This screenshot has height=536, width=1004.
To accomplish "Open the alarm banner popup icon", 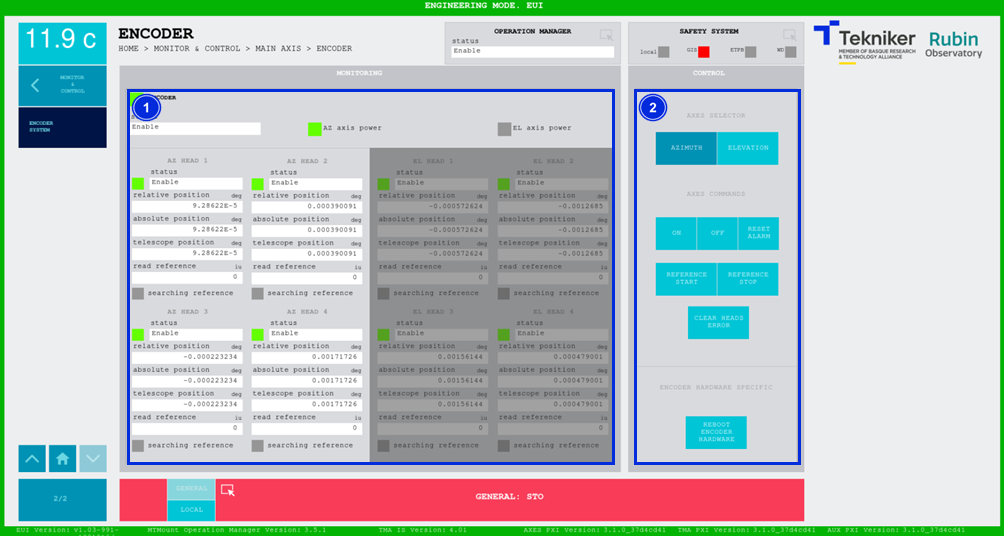I will (x=227, y=490).
